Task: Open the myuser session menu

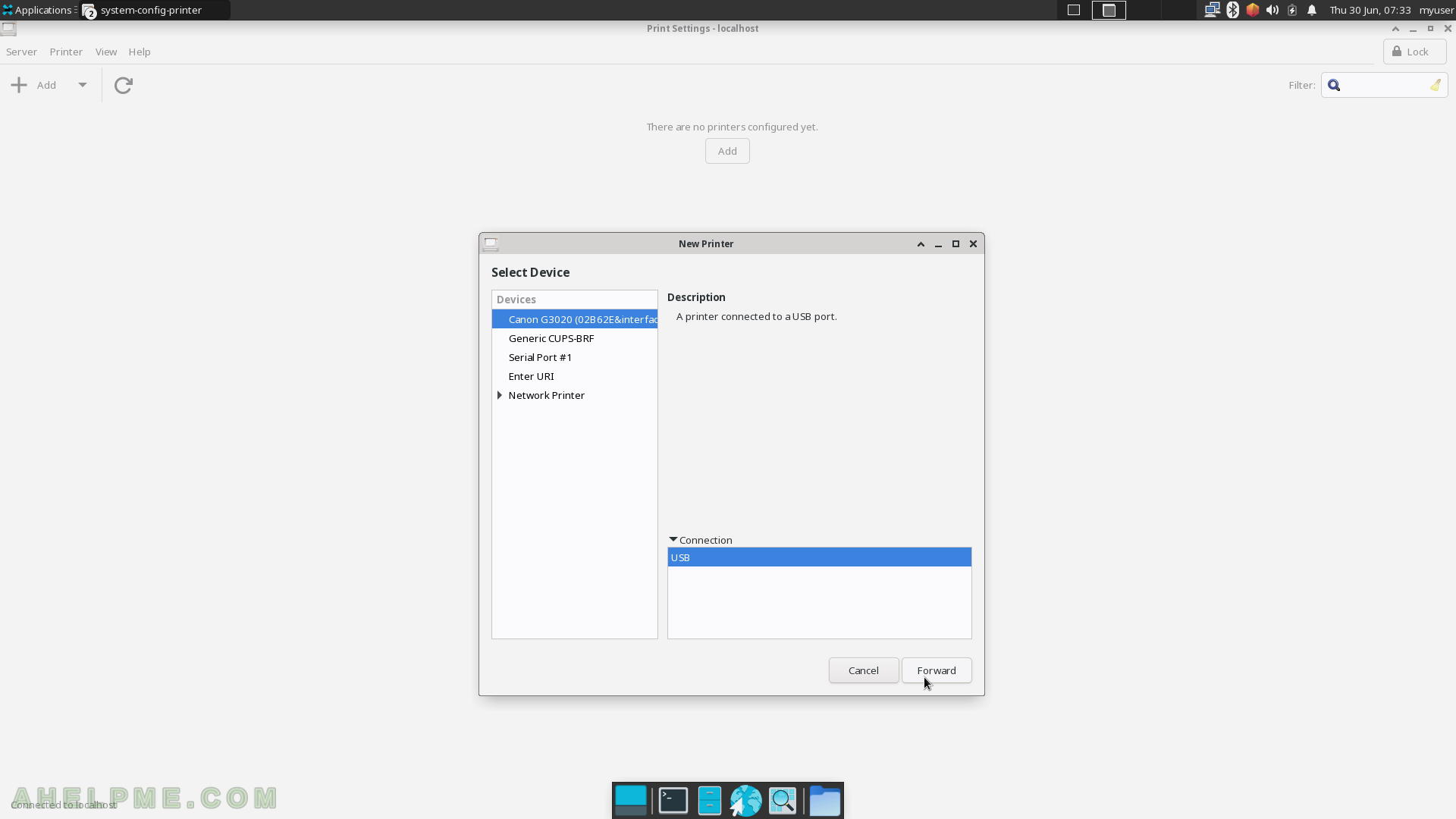Action: pos(1436,10)
